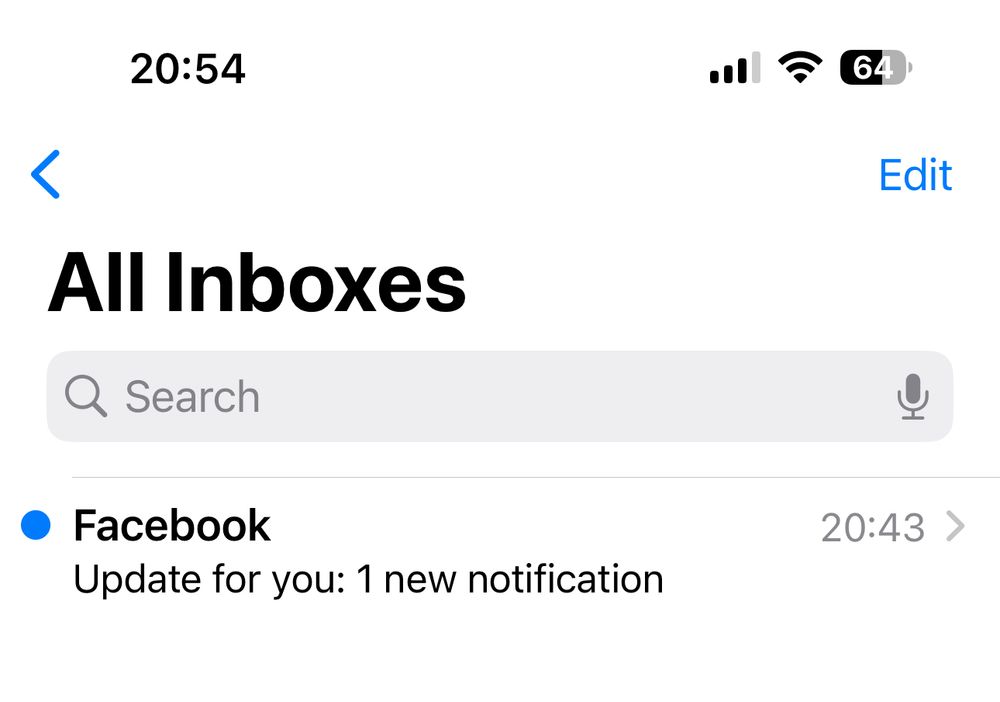Go back using the blue chevron
Viewport: 1000px width, 702px height.
tap(45, 174)
